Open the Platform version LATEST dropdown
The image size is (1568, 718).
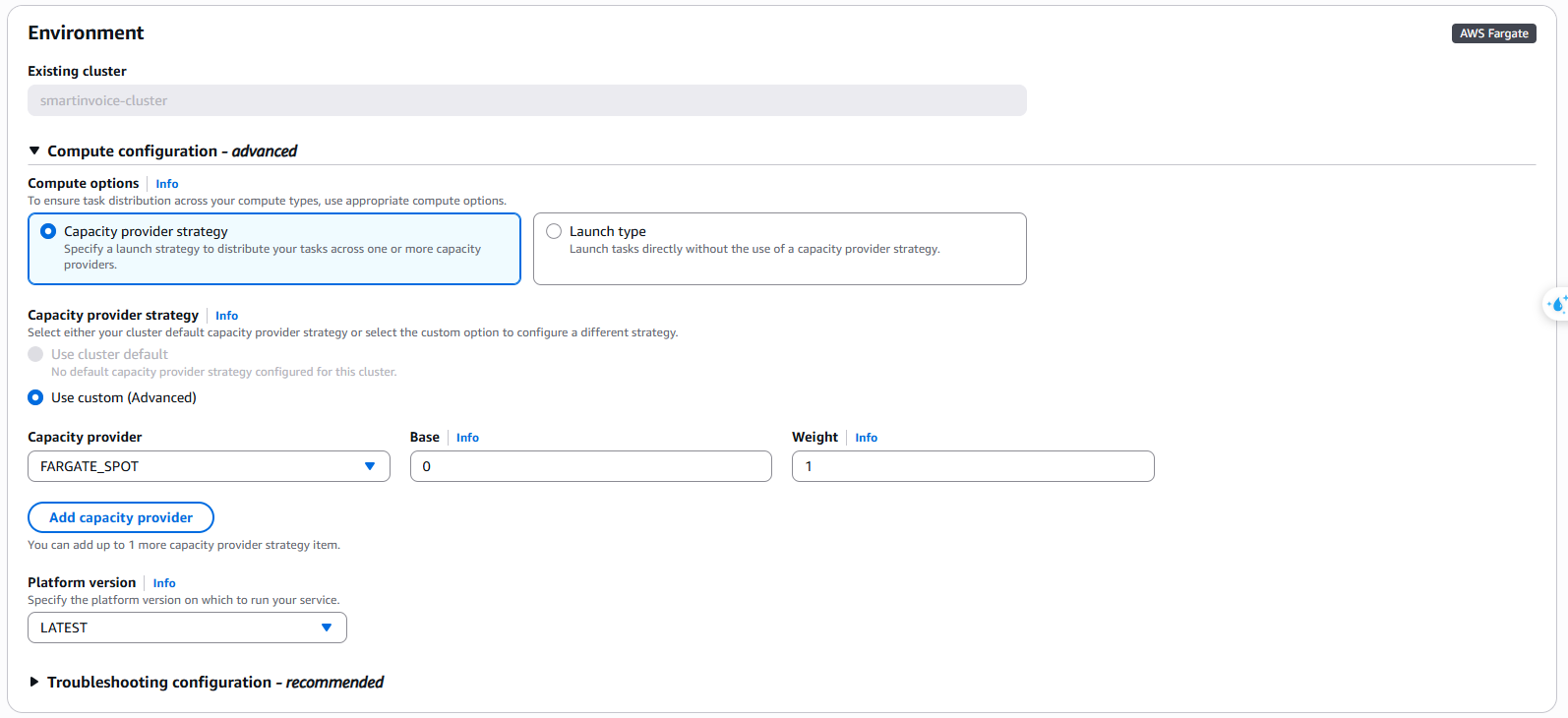(x=187, y=628)
